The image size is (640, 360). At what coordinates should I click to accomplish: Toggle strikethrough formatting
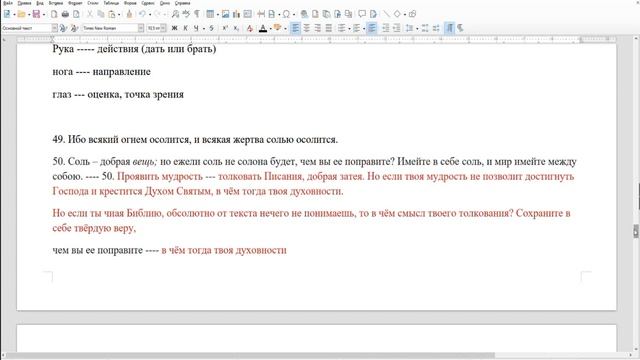pyautogui.click(x=211, y=28)
